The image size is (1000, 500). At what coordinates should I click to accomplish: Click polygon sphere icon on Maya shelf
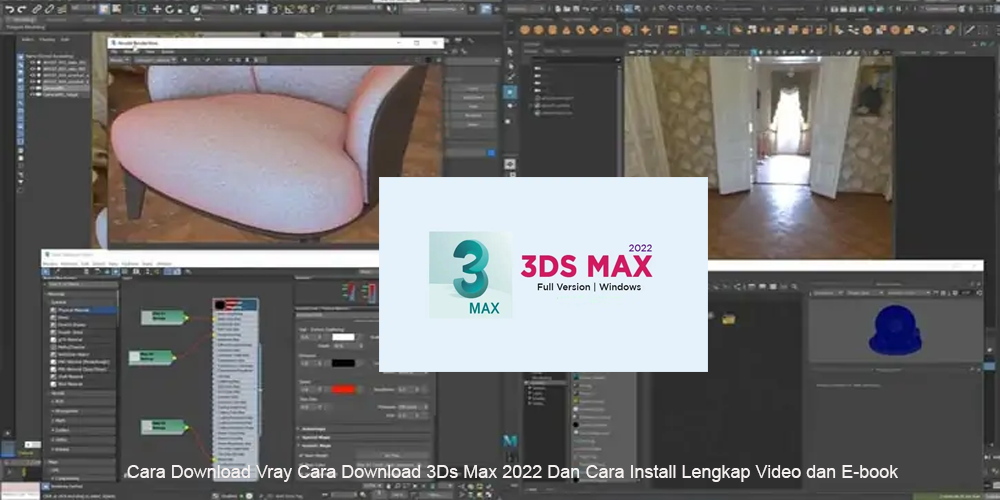[525, 30]
